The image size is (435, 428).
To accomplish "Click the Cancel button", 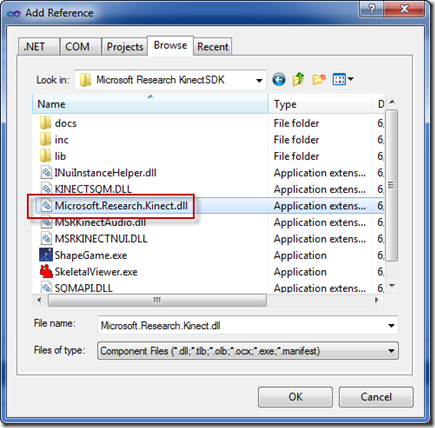I will [376, 397].
